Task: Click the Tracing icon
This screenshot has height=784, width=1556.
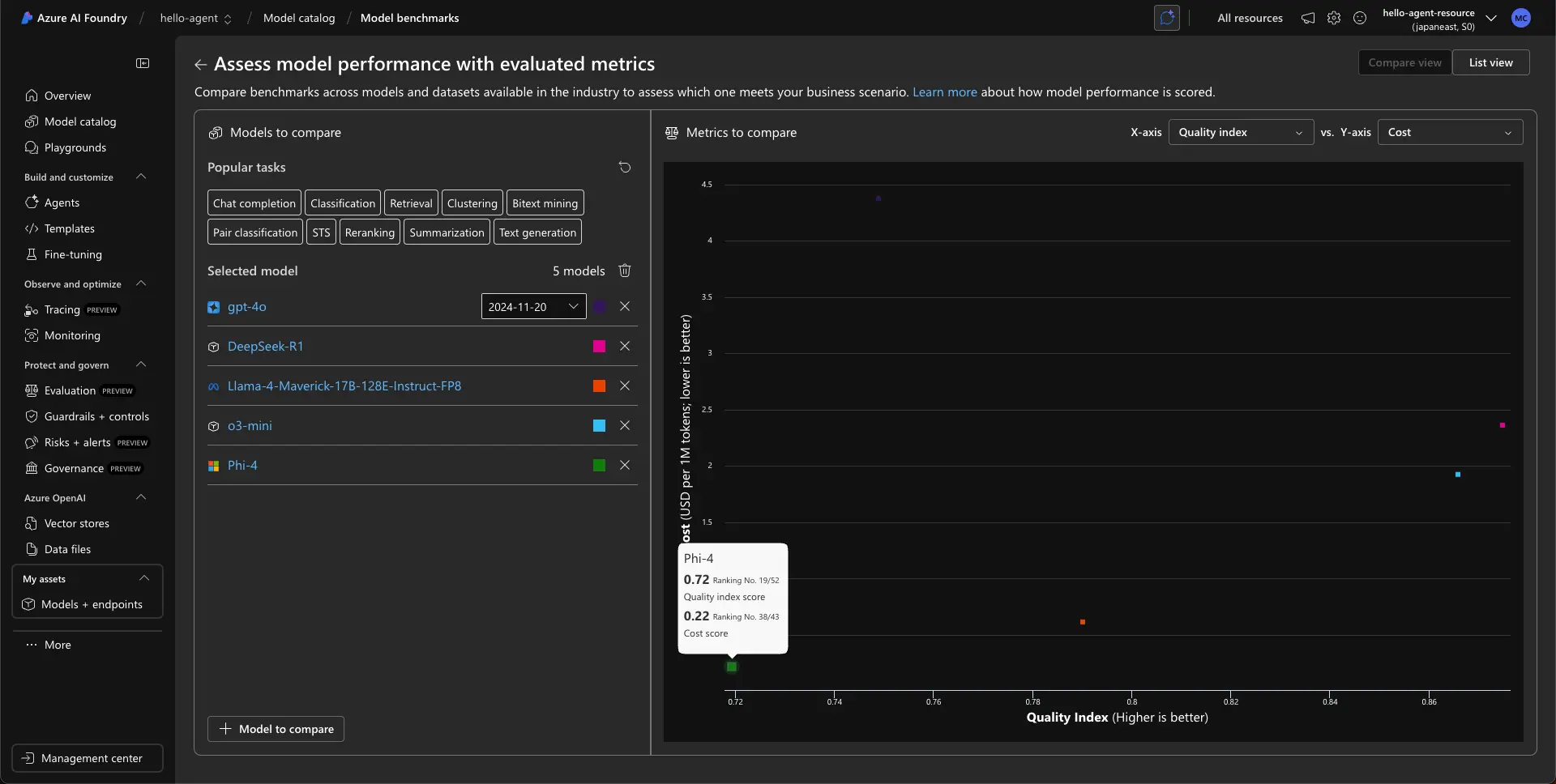Action: (32, 309)
